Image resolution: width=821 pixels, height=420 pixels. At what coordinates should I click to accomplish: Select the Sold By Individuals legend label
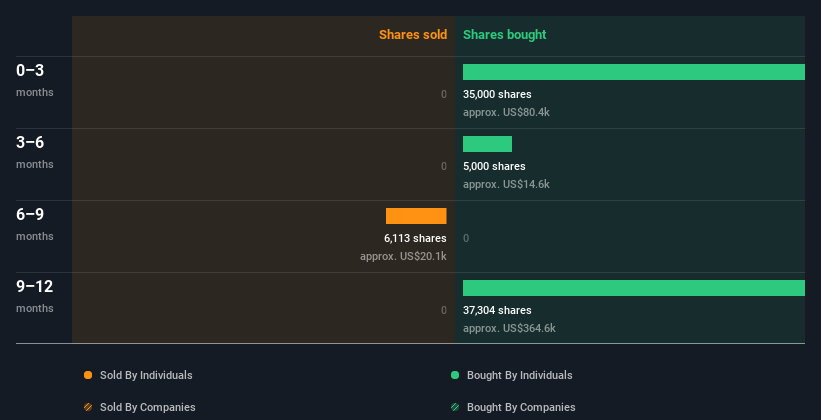146,375
